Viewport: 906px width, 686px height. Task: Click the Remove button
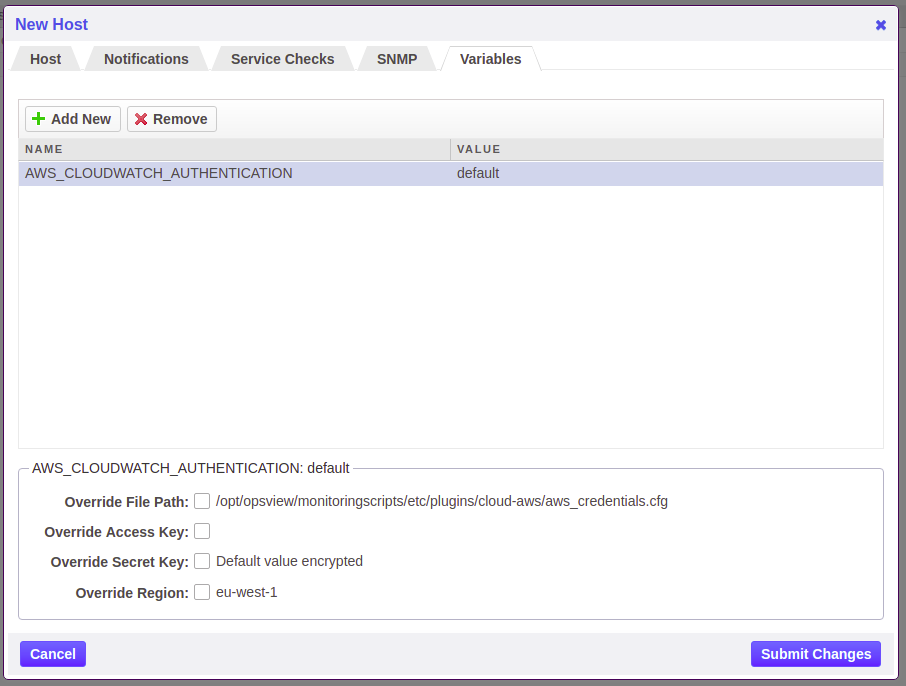[x=171, y=118]
